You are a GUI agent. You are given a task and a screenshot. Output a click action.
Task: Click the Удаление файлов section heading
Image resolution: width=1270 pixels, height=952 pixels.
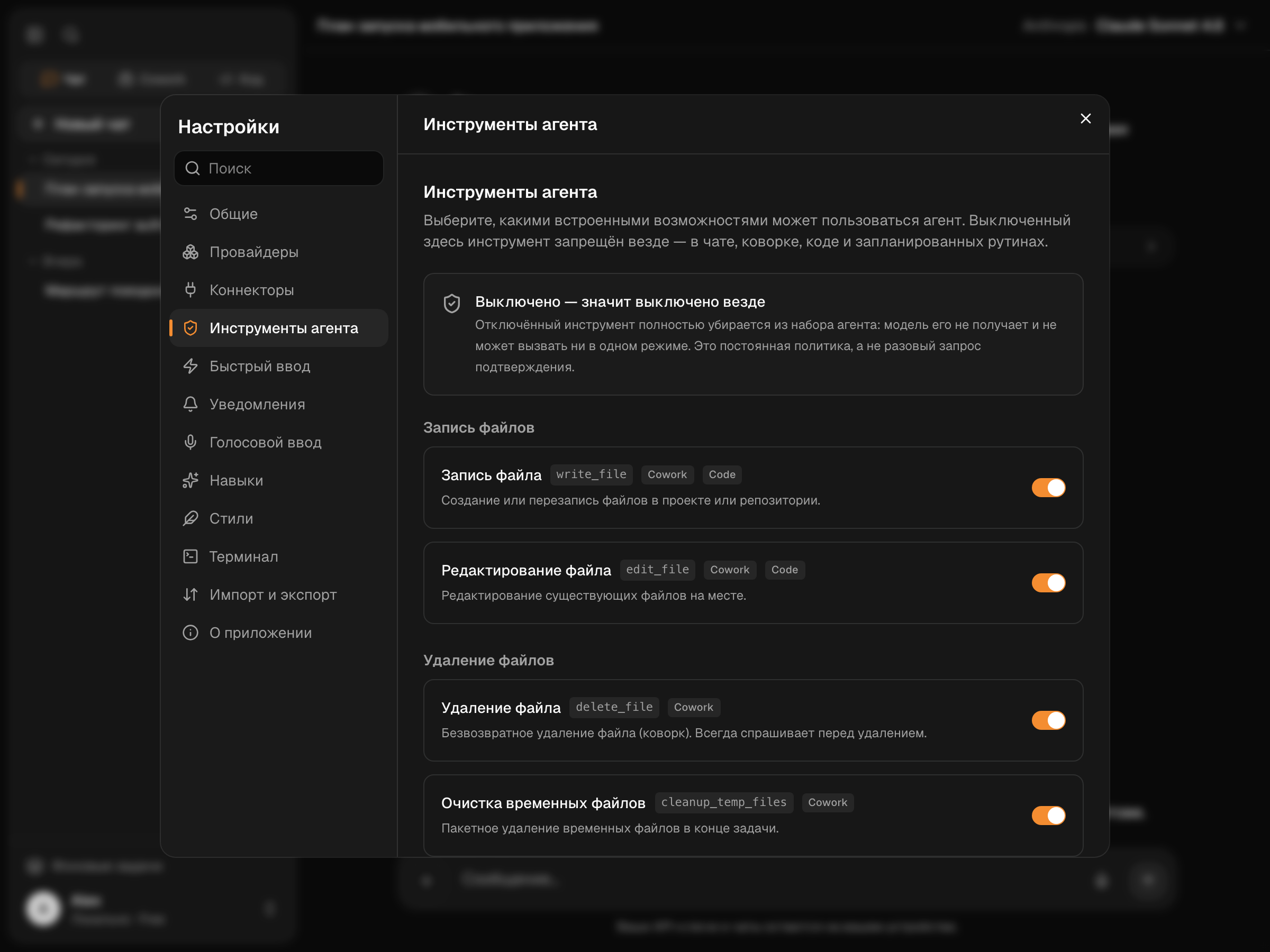(488, 660)
